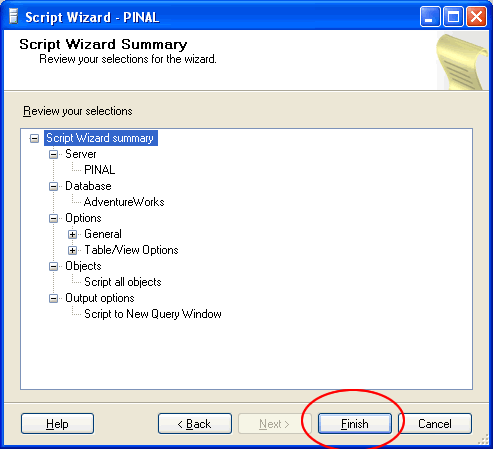This screenshot has width=493, height=449.
Task: Collapse the Server tree node
Action: coord(53,154)
